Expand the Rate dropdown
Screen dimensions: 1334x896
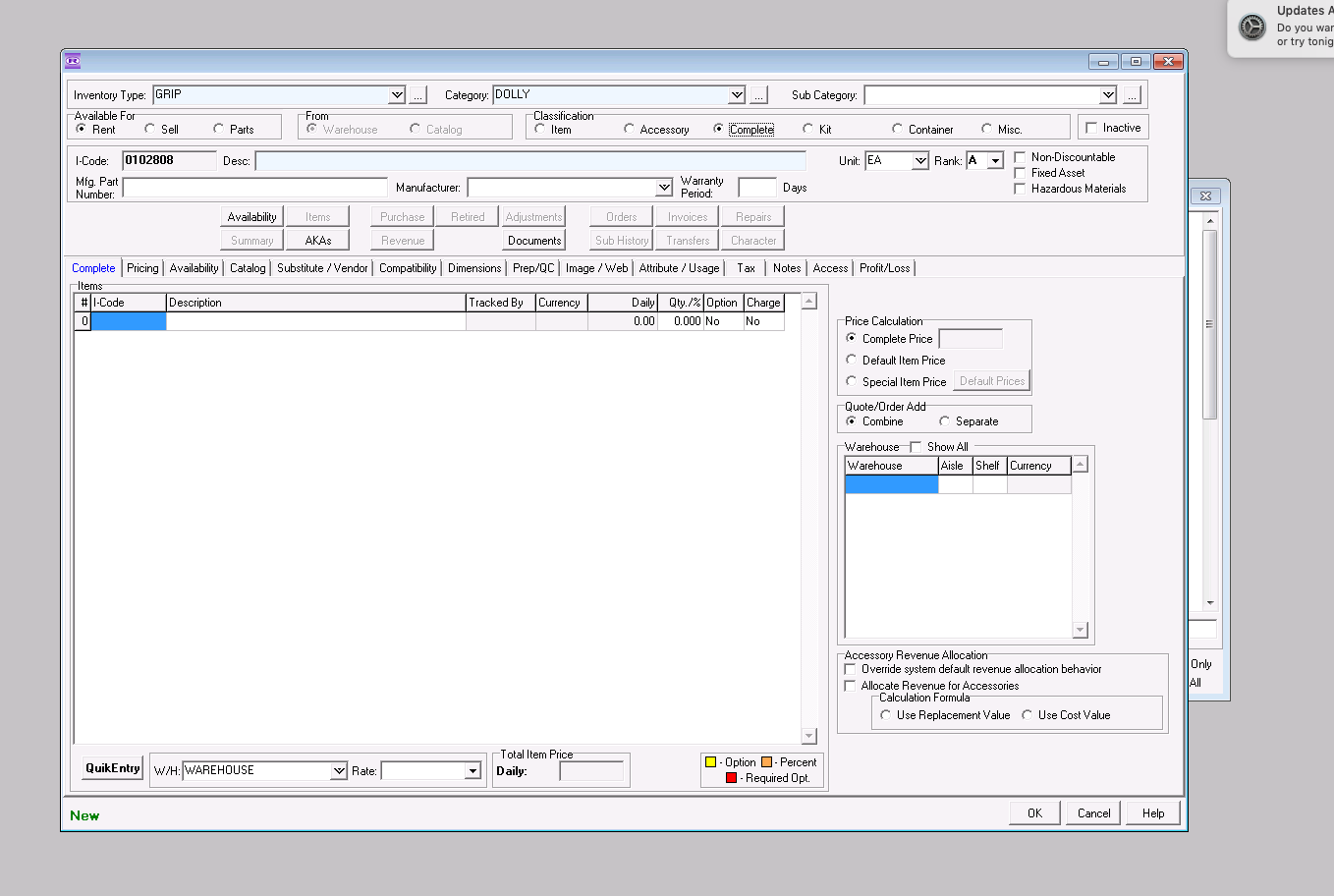coord(472,771)
